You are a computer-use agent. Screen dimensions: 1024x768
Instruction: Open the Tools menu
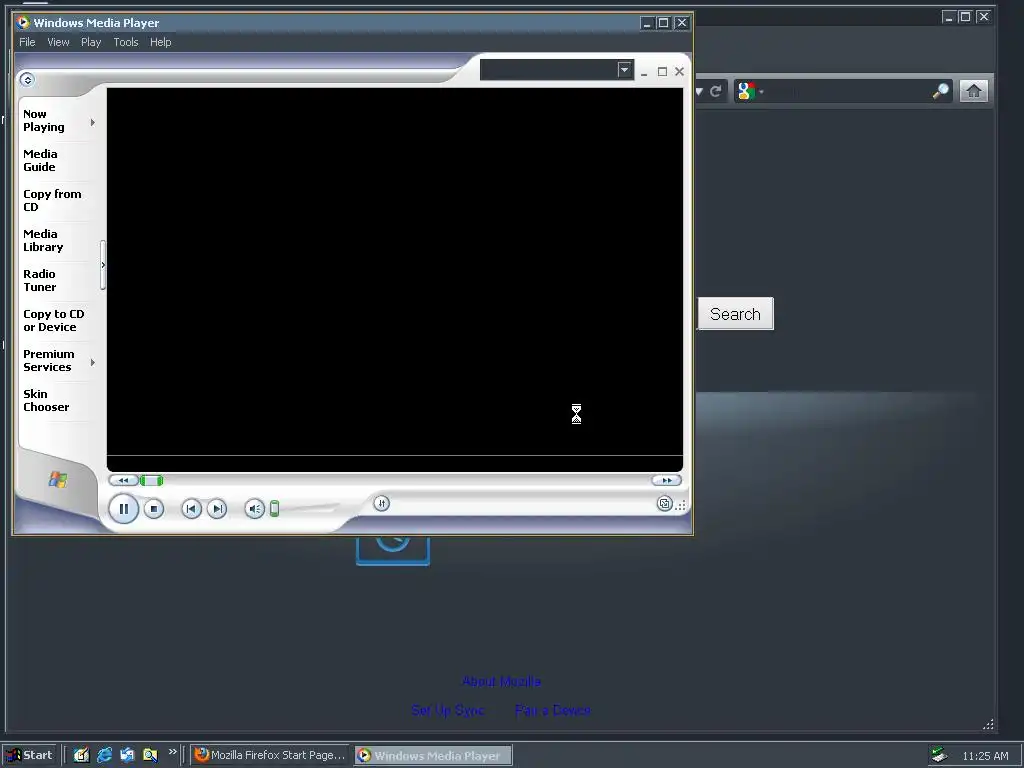click(126, 42)
